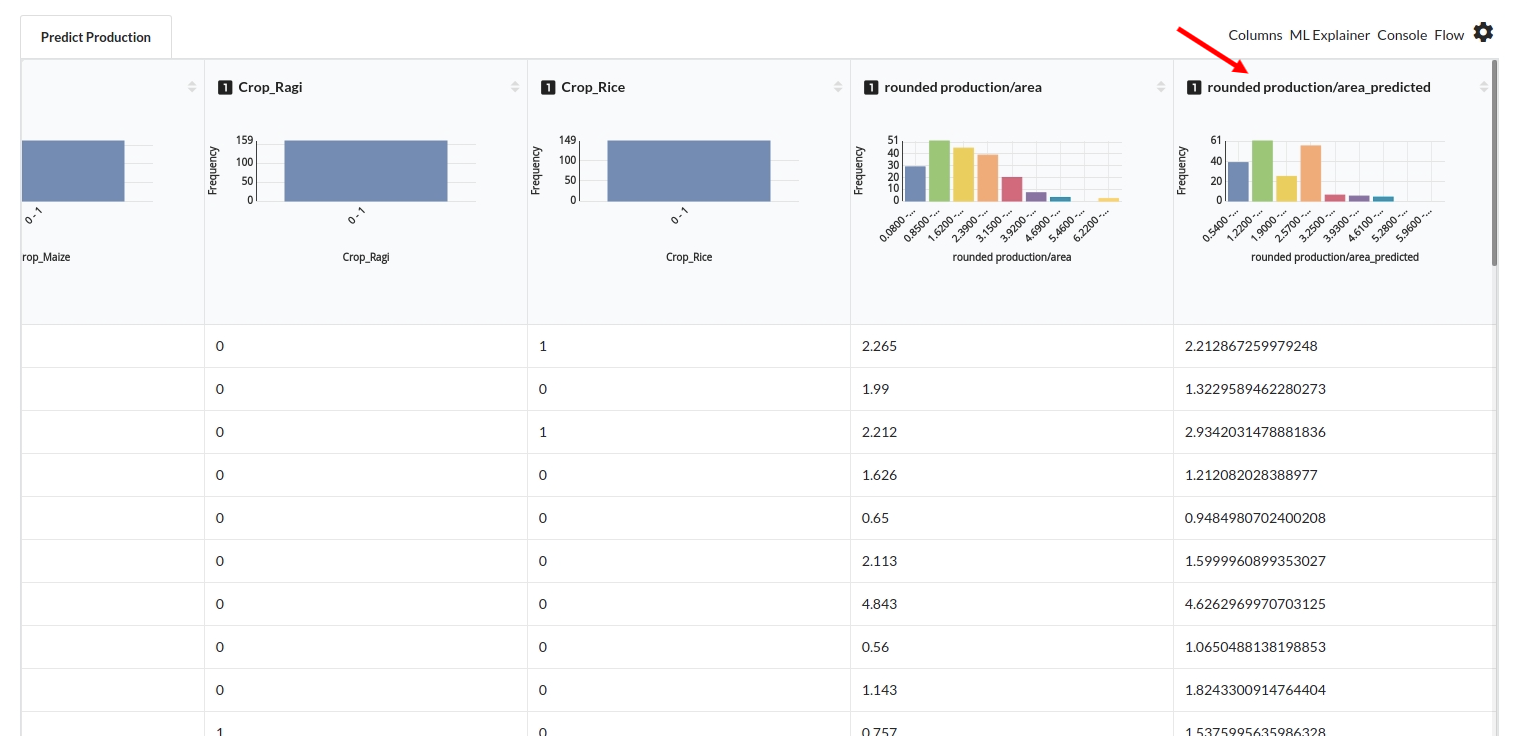Click the Crop_Rice axis label under its chart
This screenshot has width=1528, height=736.
689,257
